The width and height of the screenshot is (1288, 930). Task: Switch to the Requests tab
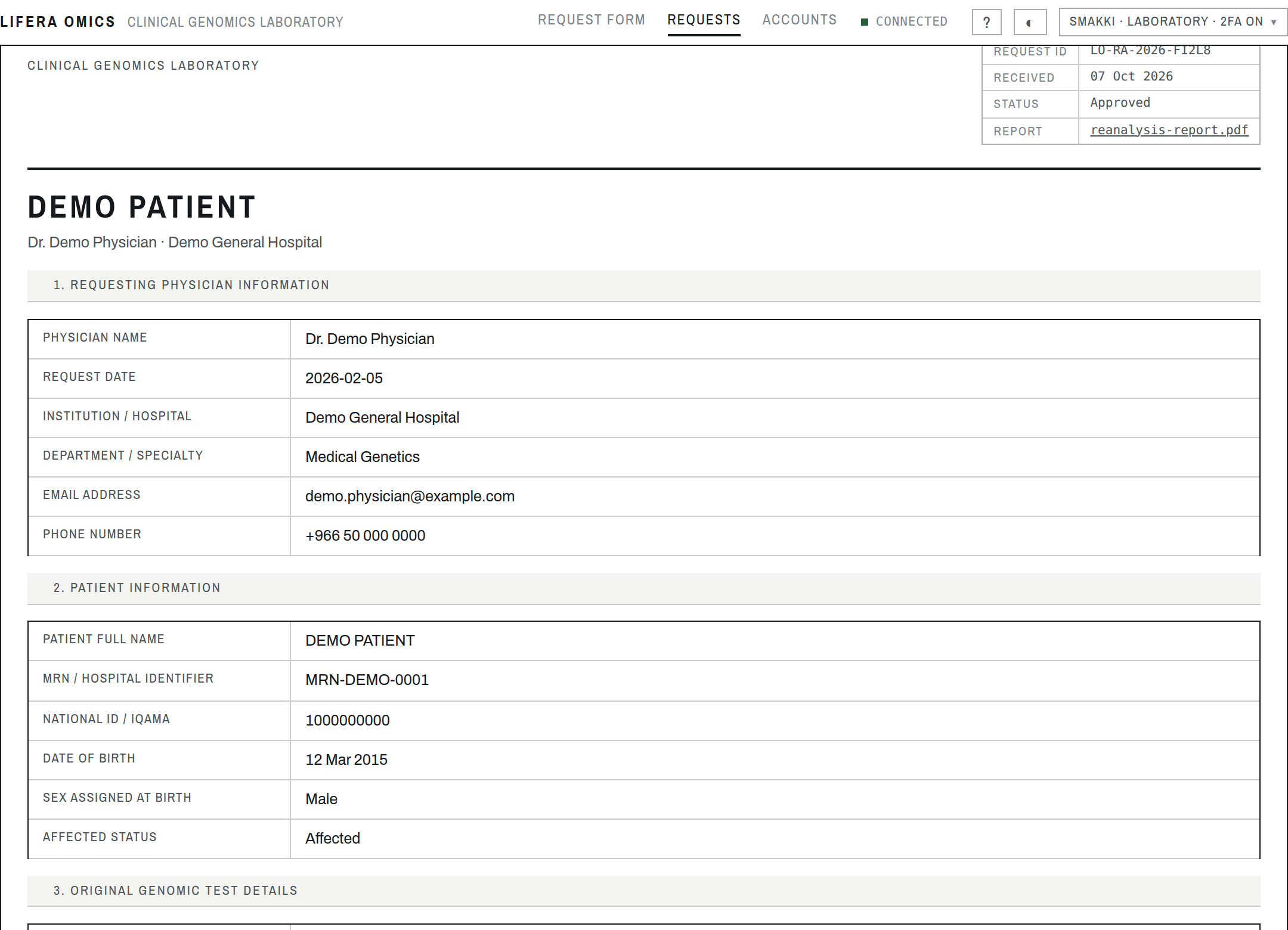coord(704,20)
